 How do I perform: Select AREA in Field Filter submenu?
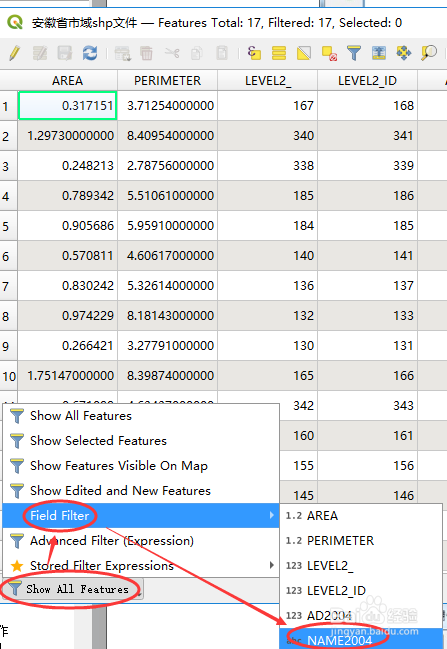(361, 516)
